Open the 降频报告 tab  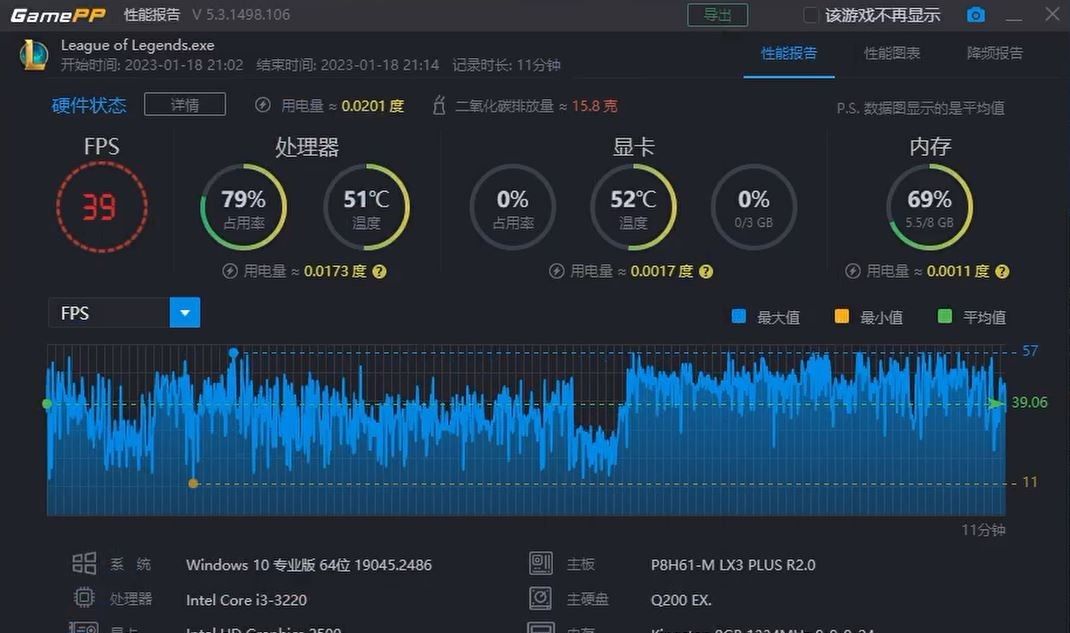pos(994,55)
